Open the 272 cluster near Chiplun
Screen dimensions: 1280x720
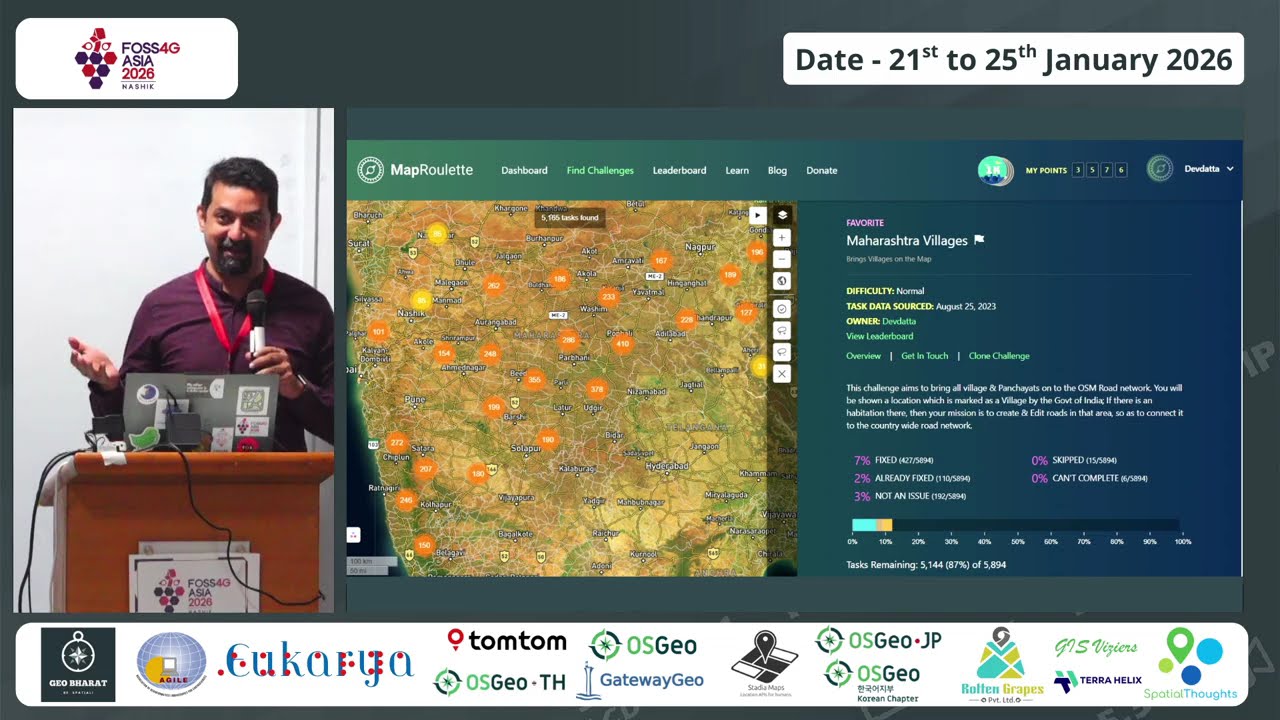coord(397,442)
